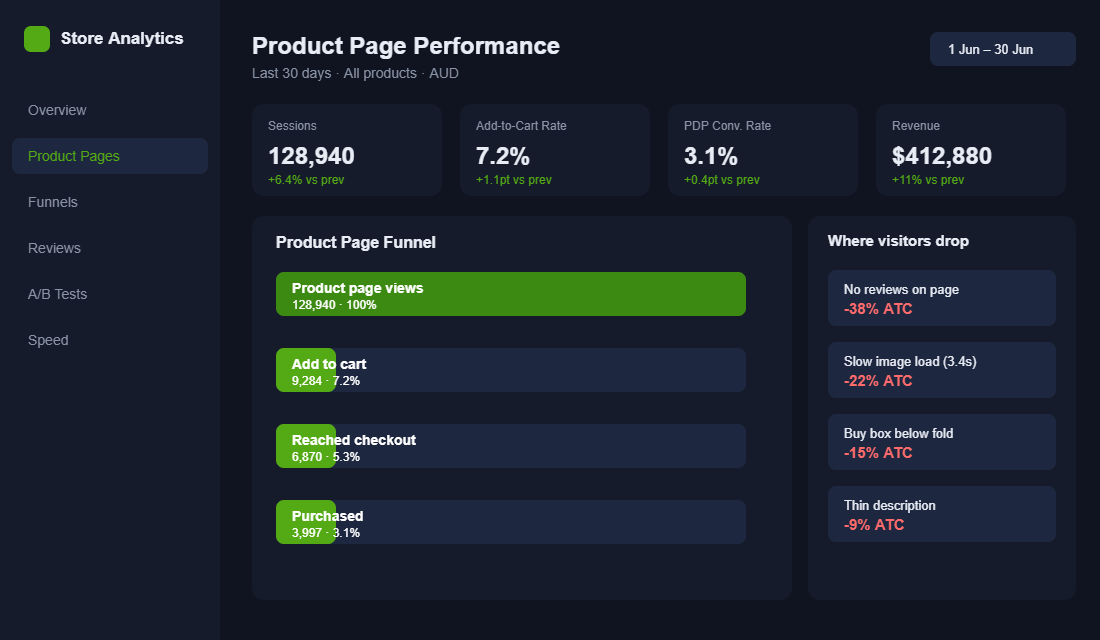Click Slow image load (3.4s) card
The width and height of the screenshot is (1100, 640).
click(x=941, y=370)
